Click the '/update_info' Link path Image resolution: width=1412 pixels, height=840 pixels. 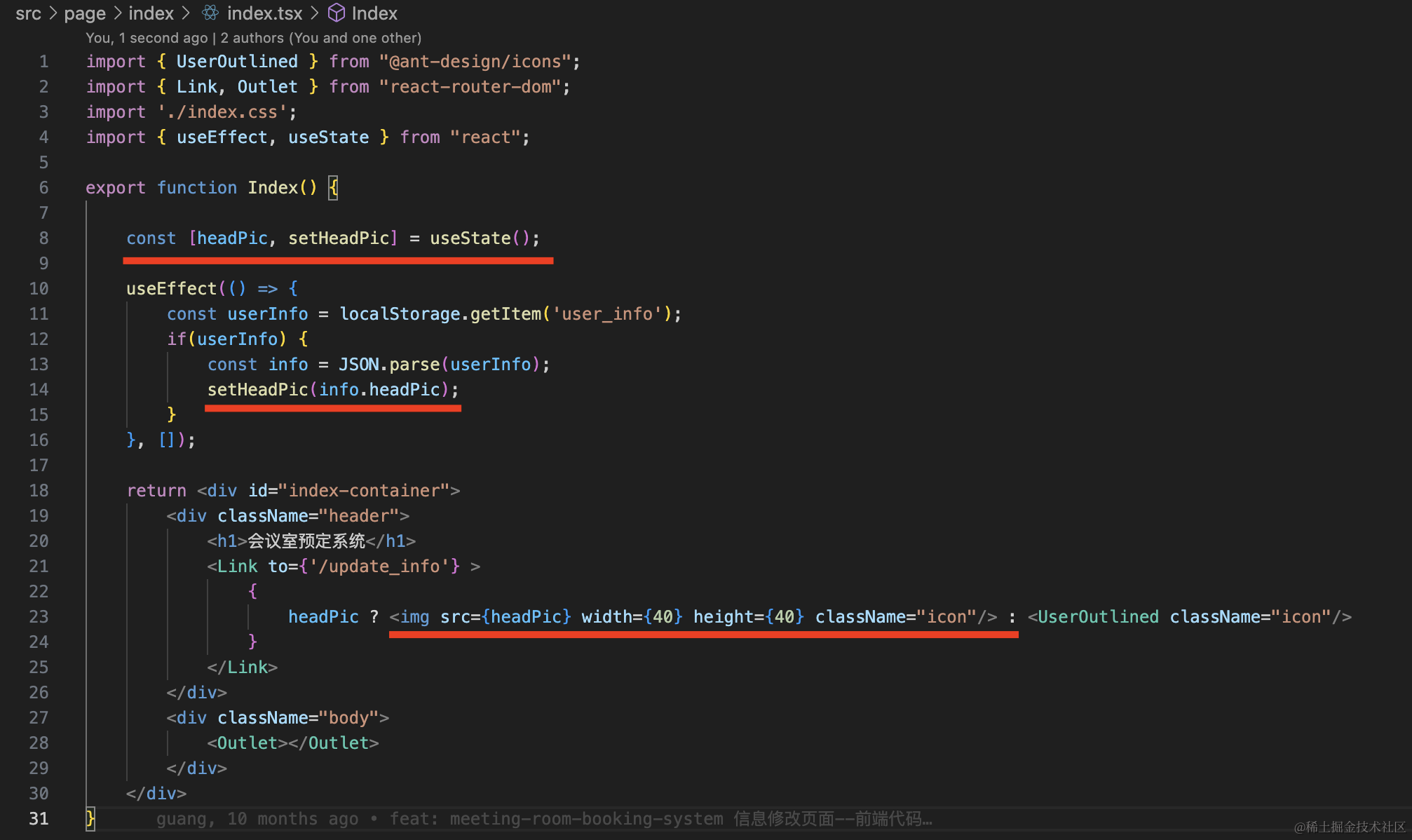(379, 567)
